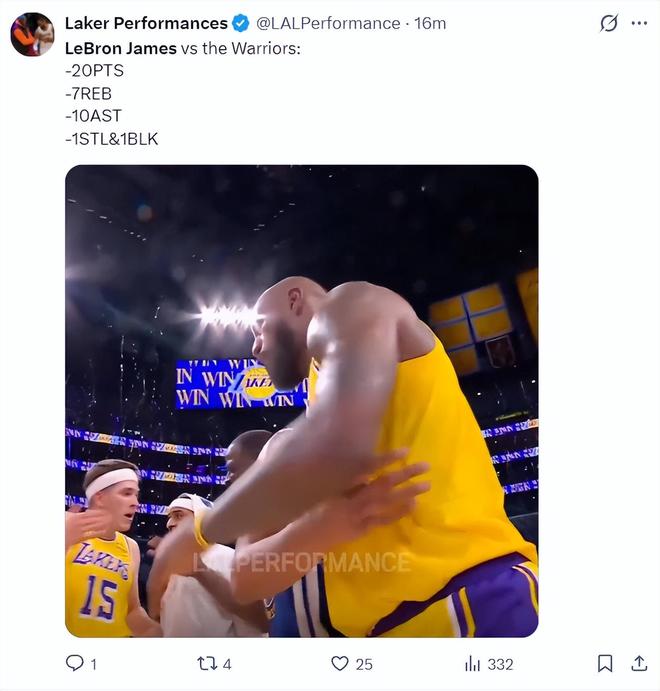Click the "-1STL&1BLK" line of the tweet
This screenshot has width=660, height=691.
[111, 139]
